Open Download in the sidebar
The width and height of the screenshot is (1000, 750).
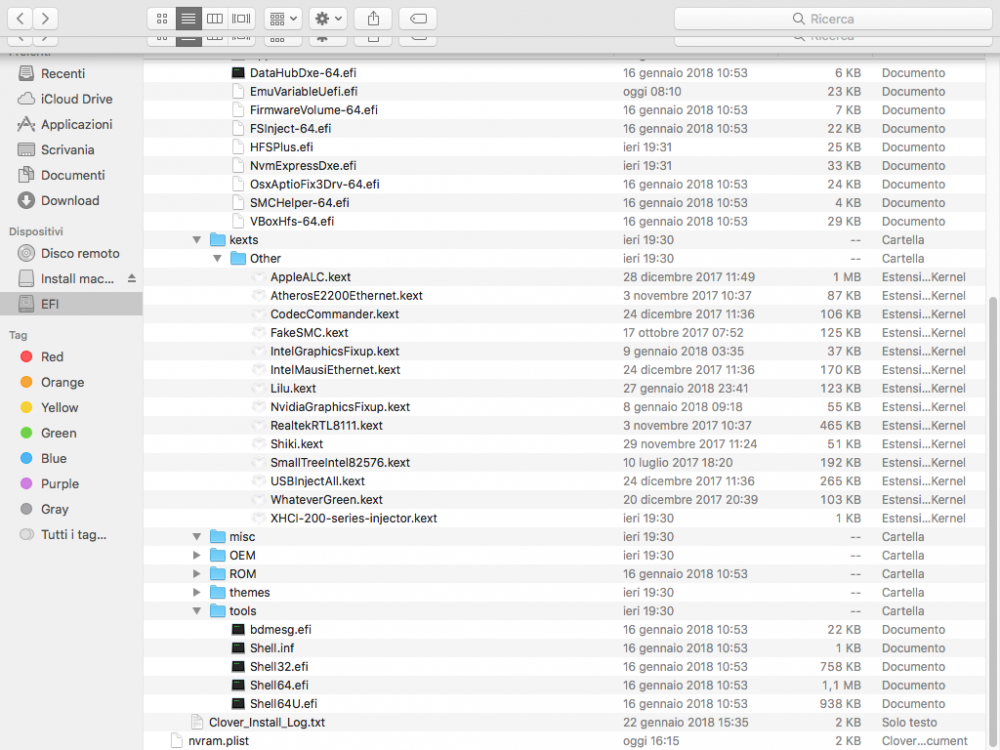[x=58, y=201]
